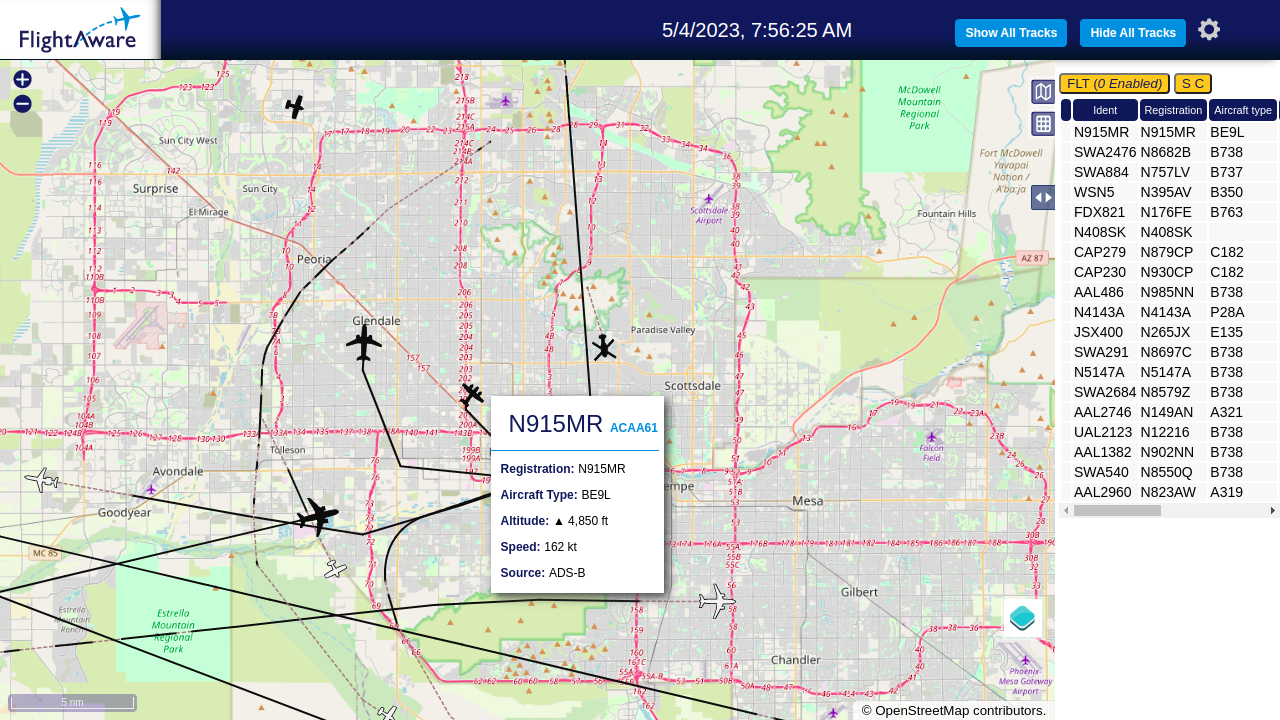Click the Falcon Field airport marker
The height and width of the screenshot is (720, 1280).
932,437
